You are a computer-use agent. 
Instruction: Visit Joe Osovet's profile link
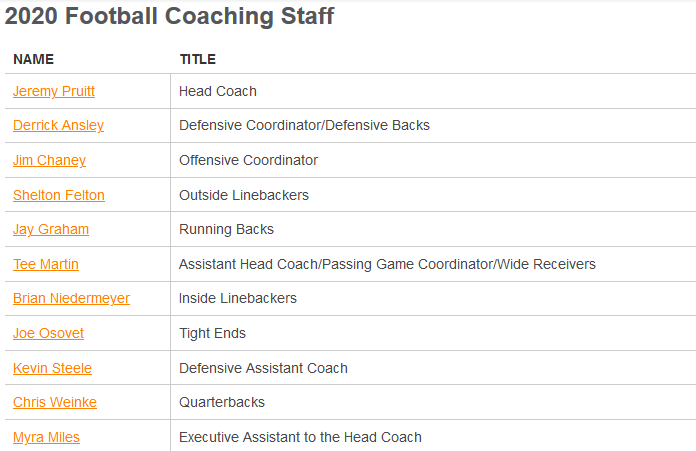(48, 333)
